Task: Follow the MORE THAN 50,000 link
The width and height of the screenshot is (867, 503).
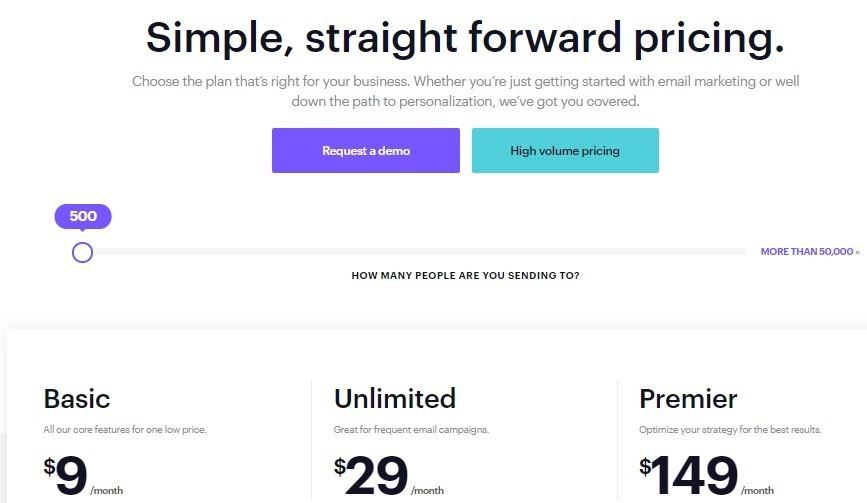Action: click(x=809, y=252)
